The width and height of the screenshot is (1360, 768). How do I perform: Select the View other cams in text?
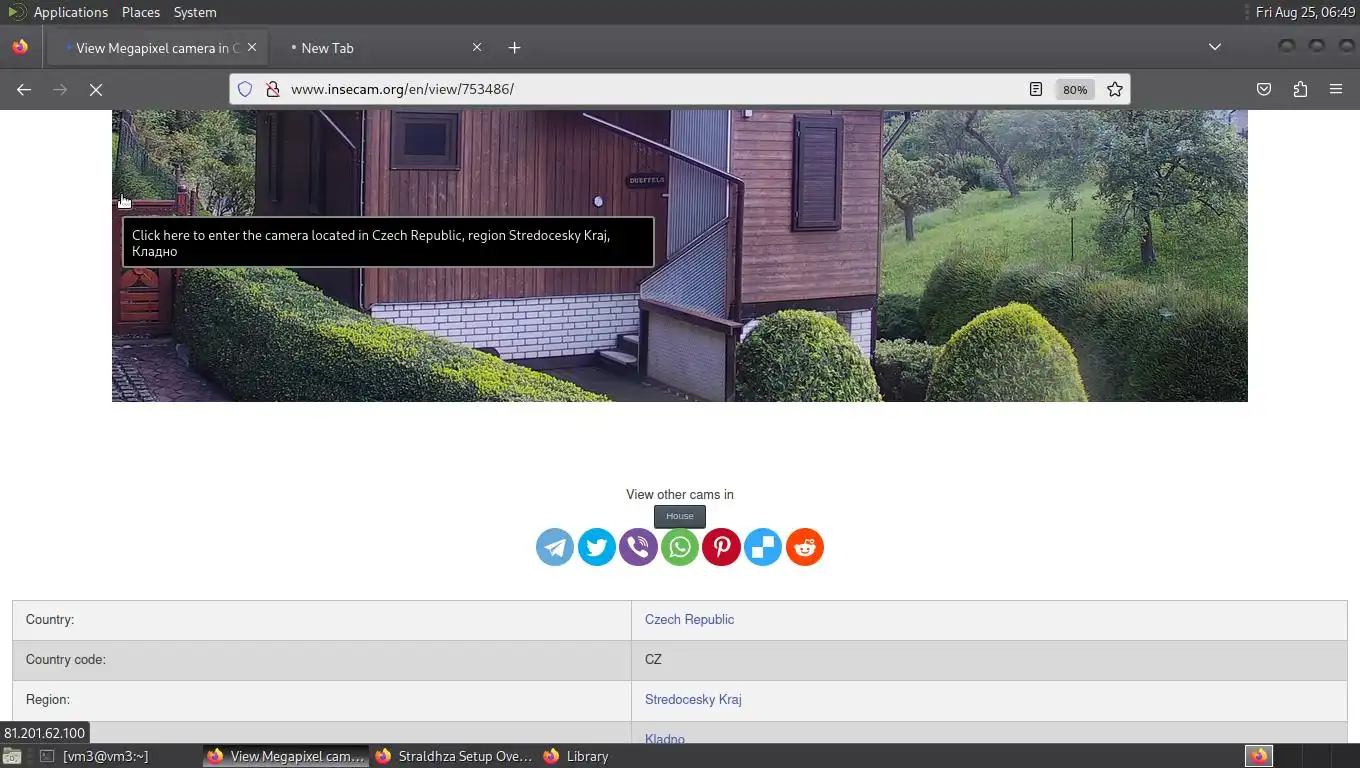680,494
